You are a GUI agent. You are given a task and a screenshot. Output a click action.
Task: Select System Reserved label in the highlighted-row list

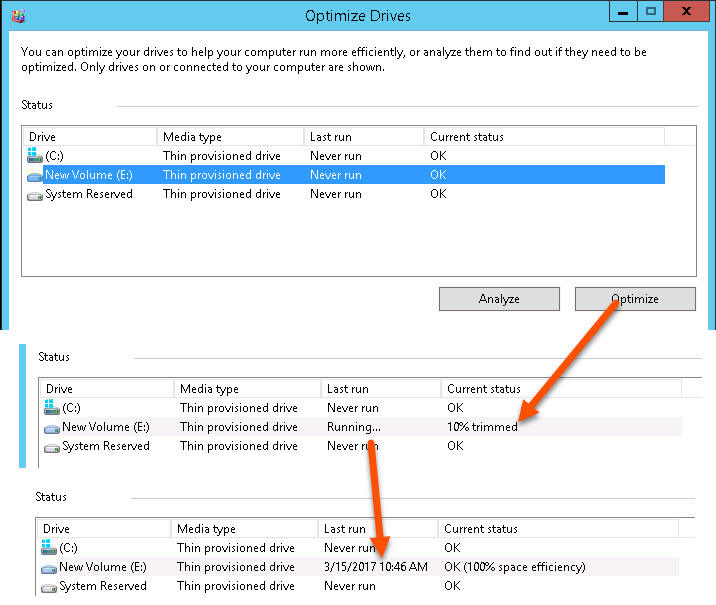(89, 194)
